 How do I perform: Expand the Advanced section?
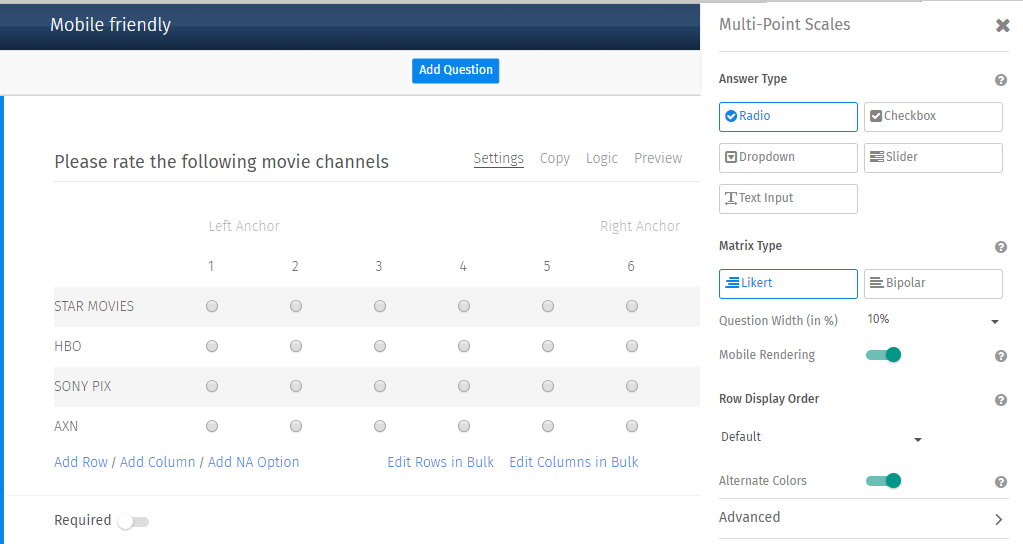click(860, 518)
